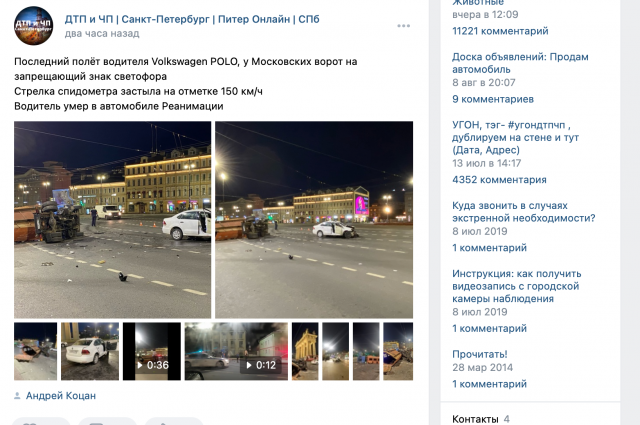Open Доска объявлений: Продам автомобиль topic

(520, 63)
